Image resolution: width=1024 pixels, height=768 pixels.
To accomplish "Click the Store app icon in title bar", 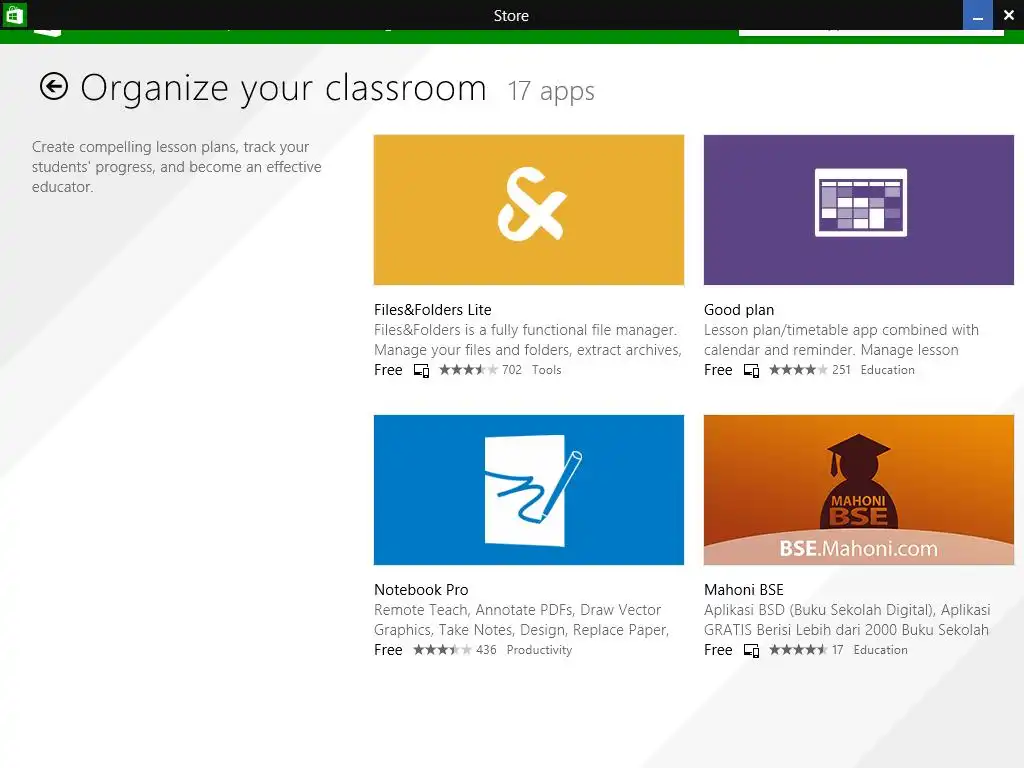I will 14,14.
